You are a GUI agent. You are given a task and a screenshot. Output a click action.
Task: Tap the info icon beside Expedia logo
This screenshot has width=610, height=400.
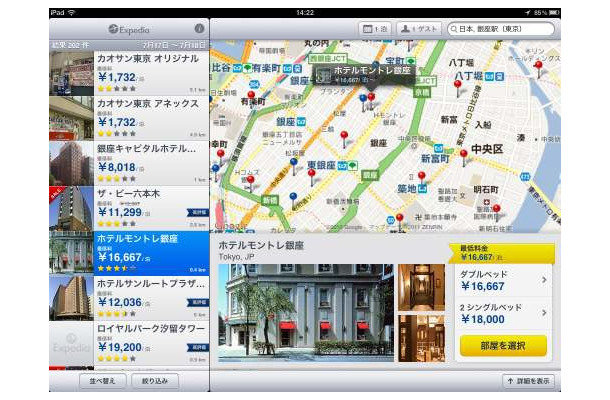click(x=199, y=28)
